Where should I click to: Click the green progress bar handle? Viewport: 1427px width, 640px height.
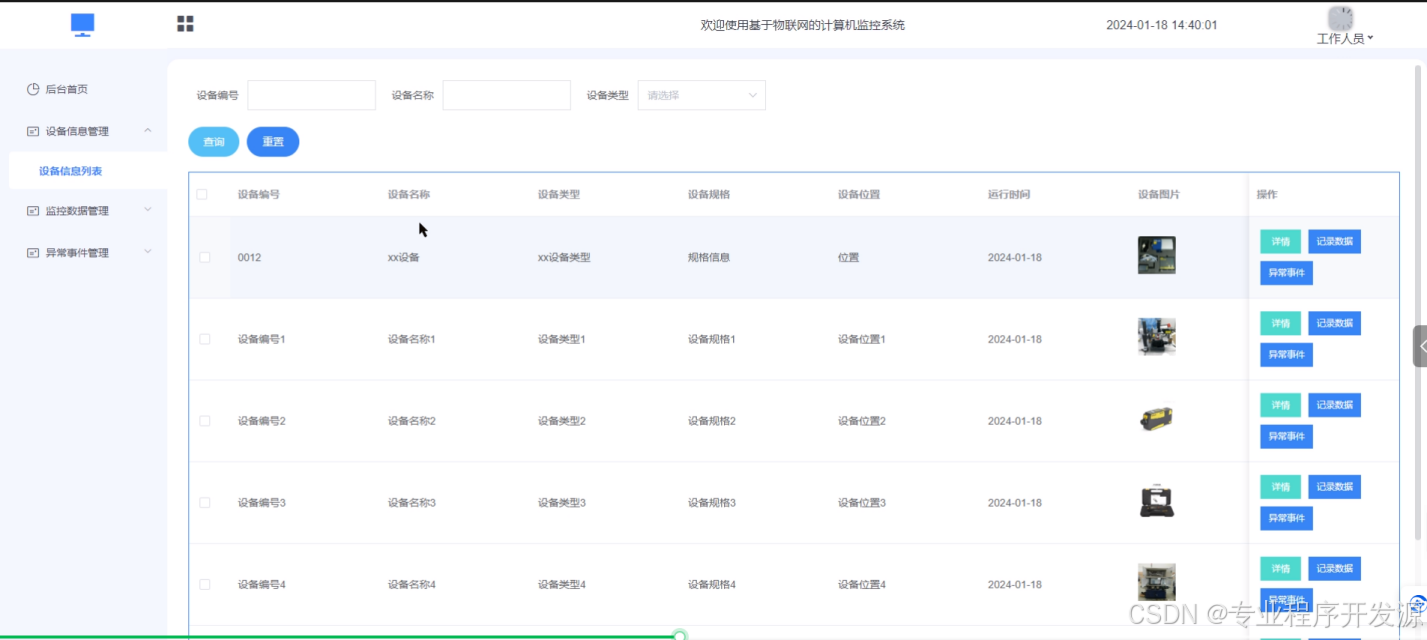click(x=680, y=636)
